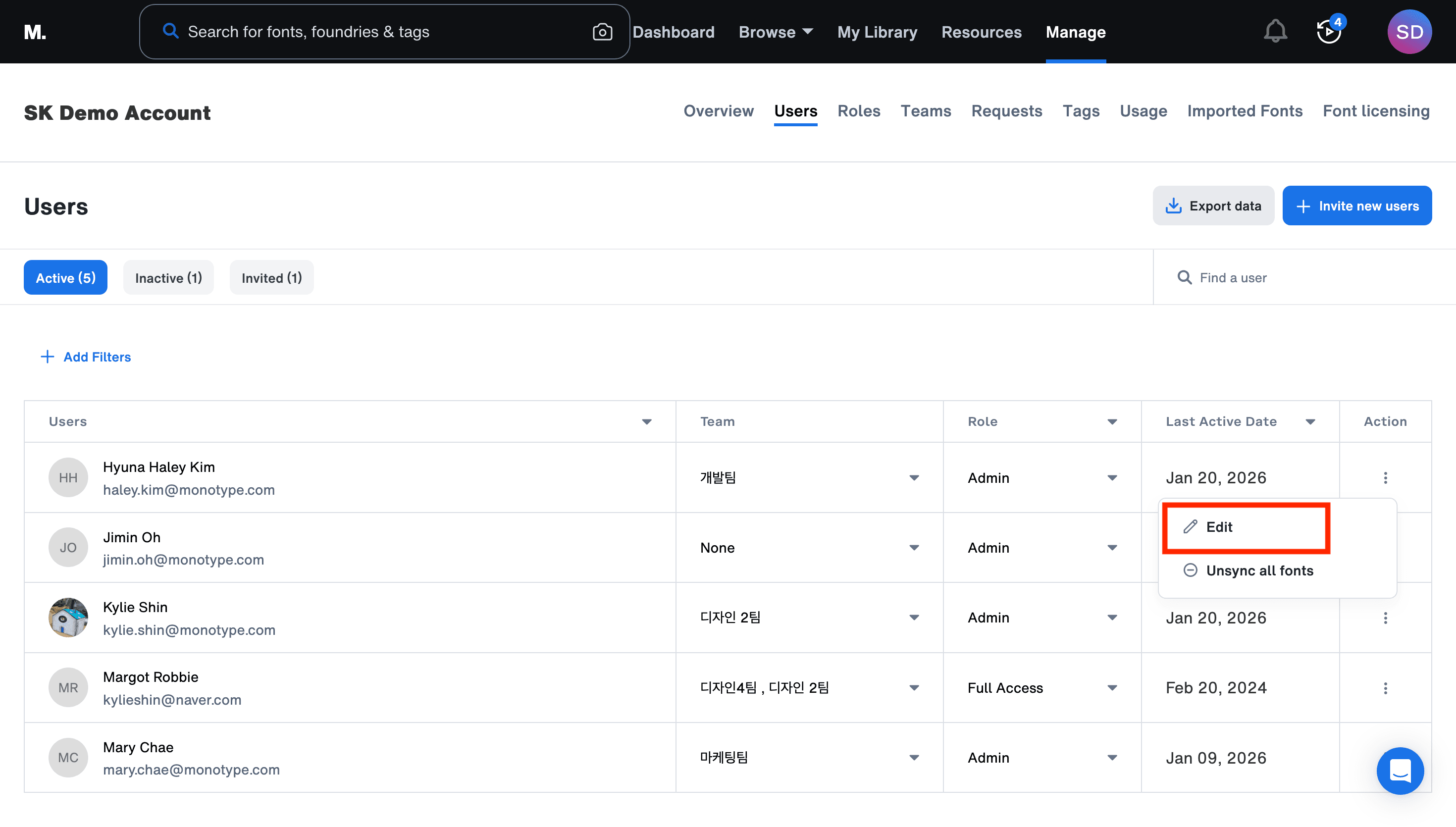Click the camera image-search icon
Image resolution: width=1456 pixels, height=827 pixels.
(x=602, y=32)
